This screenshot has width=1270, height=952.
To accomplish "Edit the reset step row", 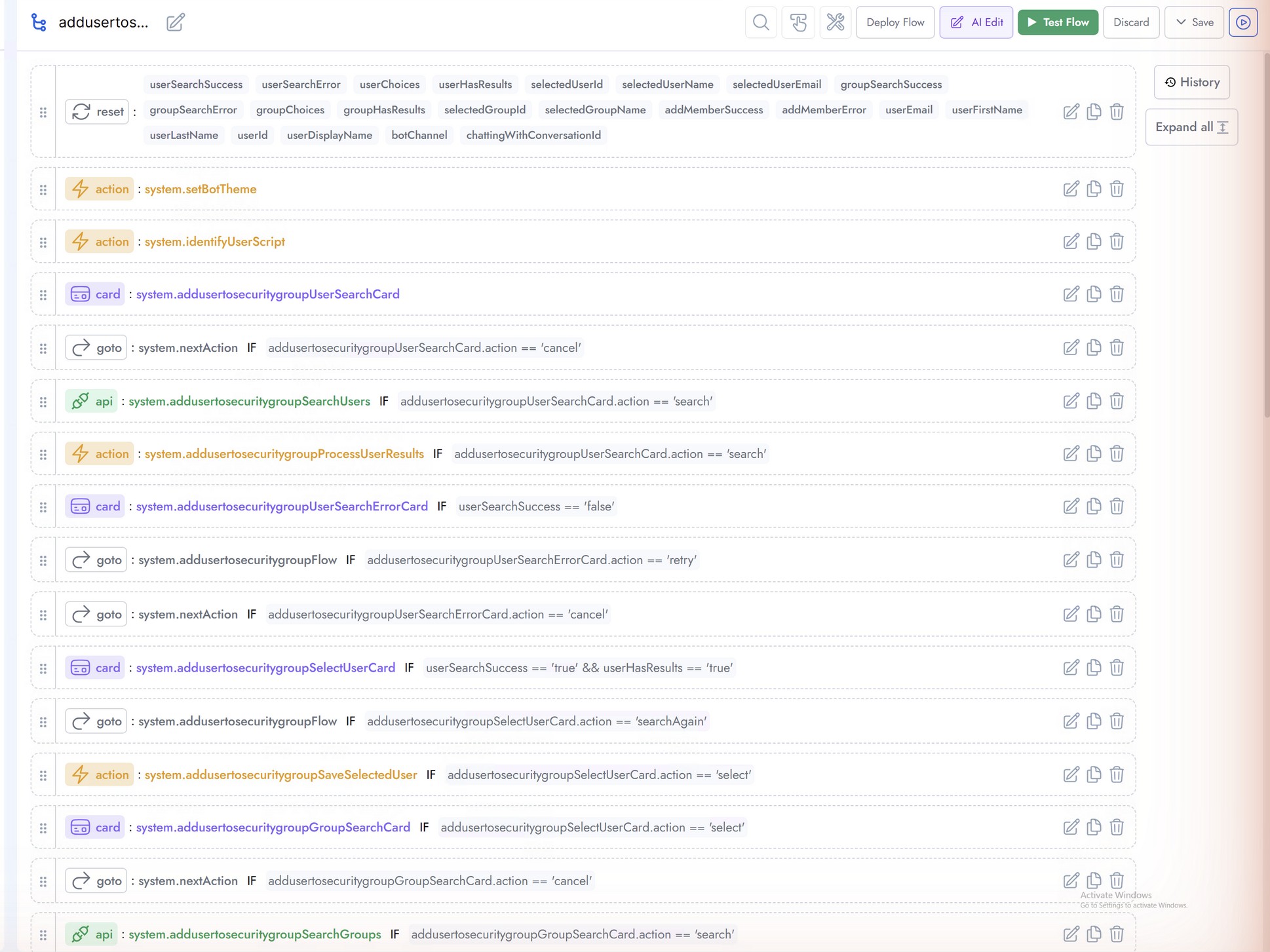I will (1071, 111).
